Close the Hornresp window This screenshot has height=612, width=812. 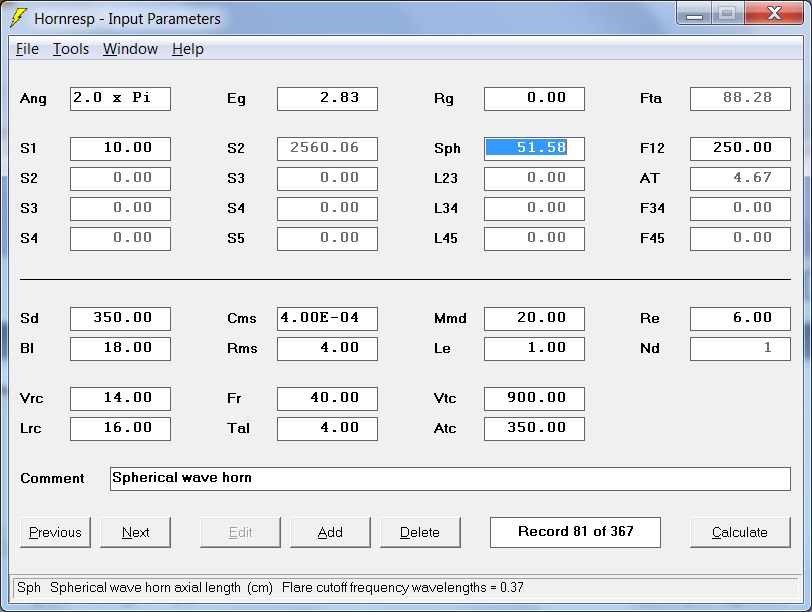774,13
